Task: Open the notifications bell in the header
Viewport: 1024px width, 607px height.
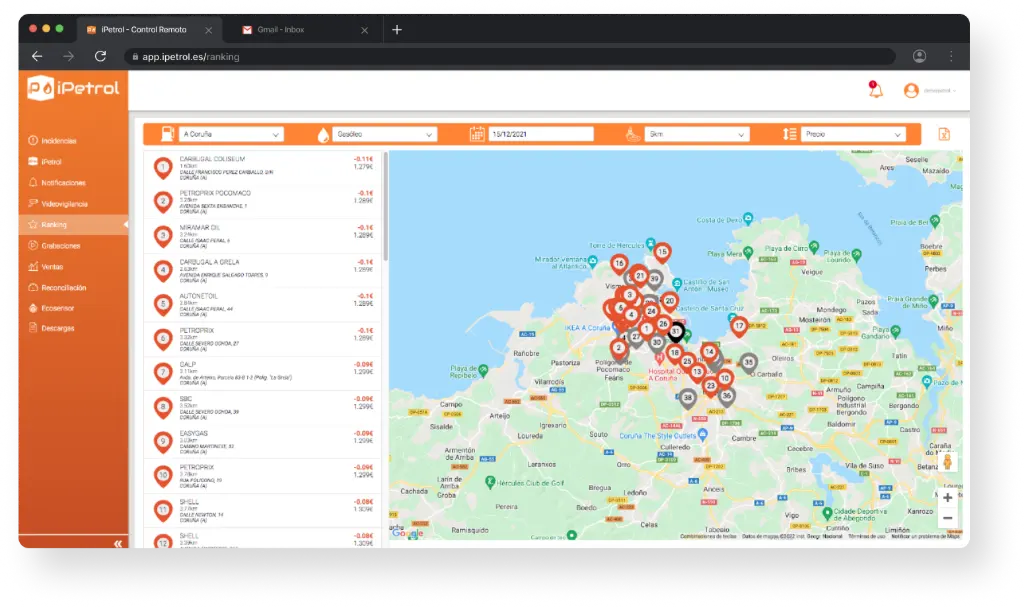Action: 875,91
